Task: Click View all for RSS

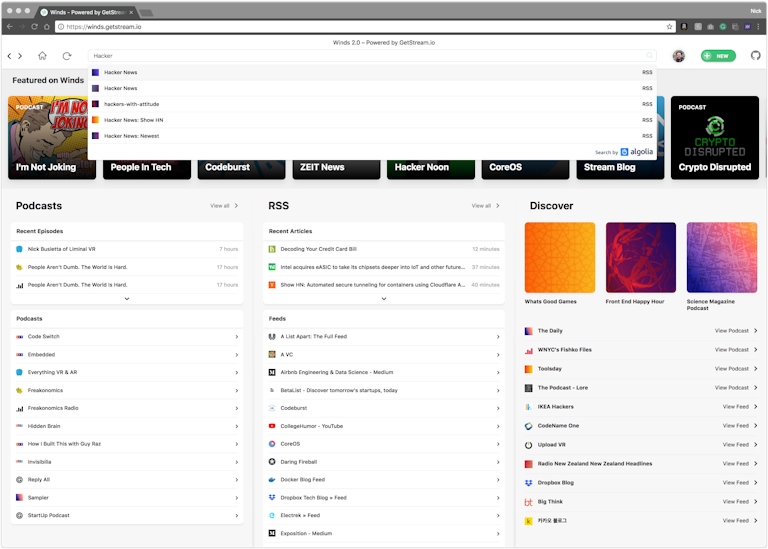Action: [485, 206]
